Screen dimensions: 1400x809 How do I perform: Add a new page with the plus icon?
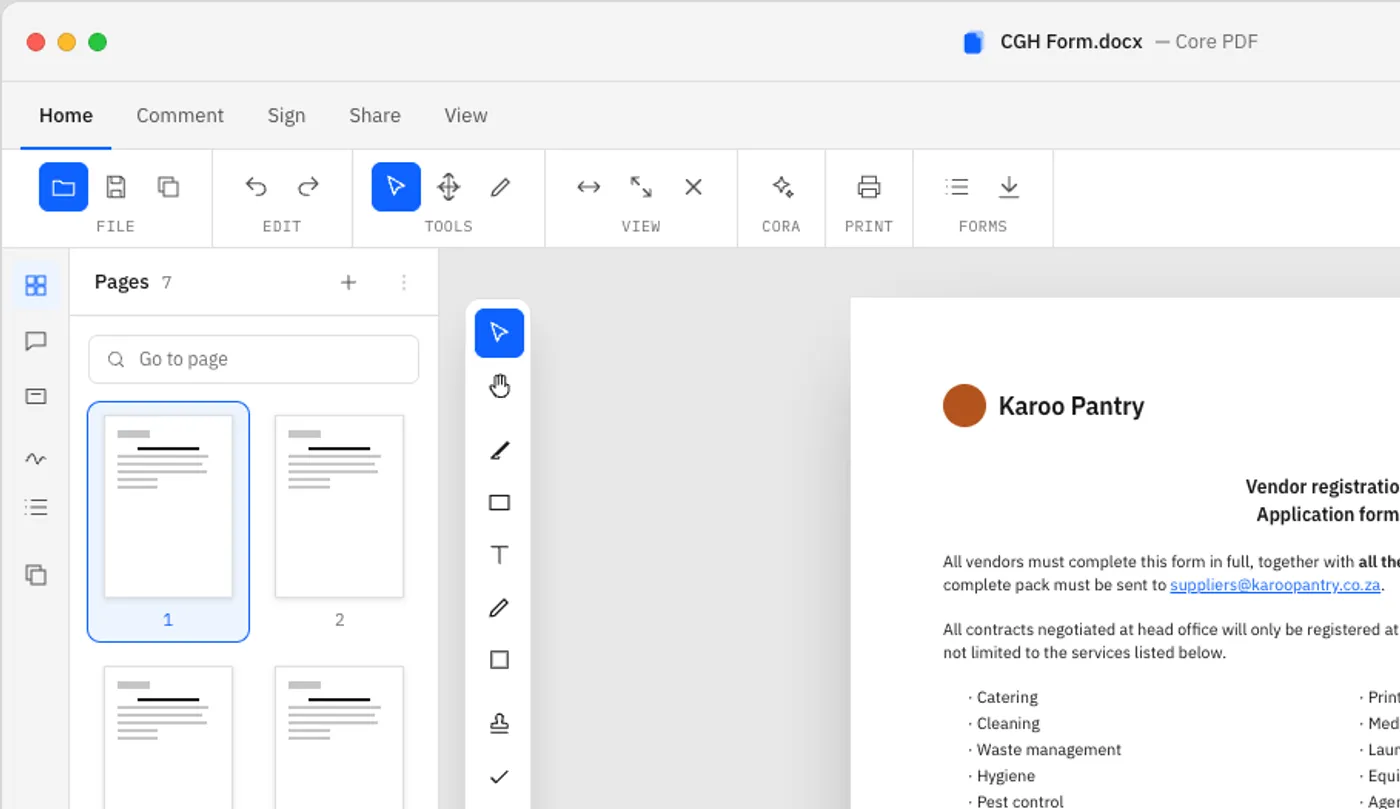pos(348,282)
